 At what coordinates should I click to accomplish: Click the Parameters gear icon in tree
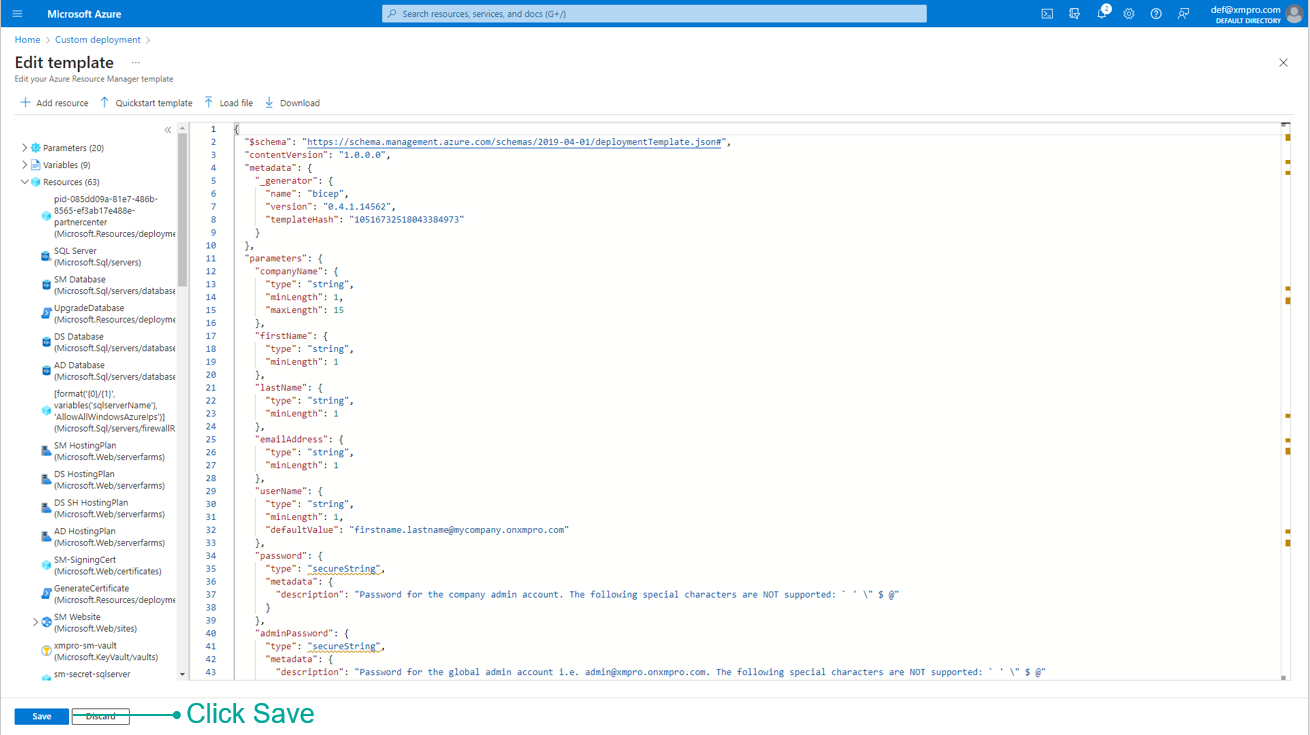pos(36,148)
